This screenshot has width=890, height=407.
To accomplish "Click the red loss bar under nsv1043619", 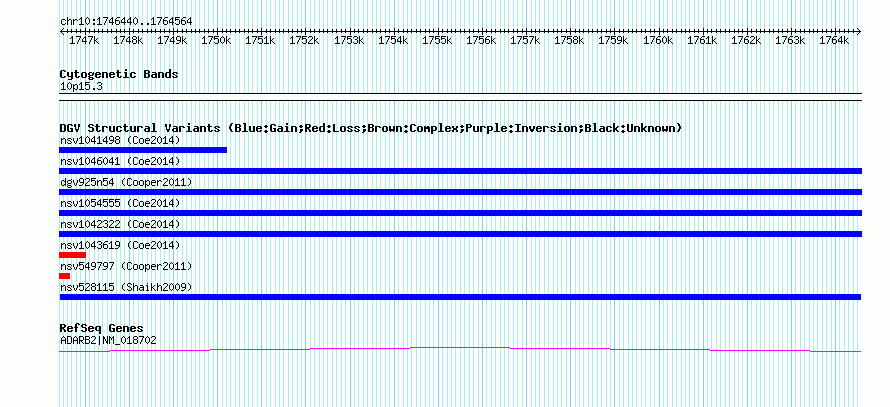I will (72, 255).
